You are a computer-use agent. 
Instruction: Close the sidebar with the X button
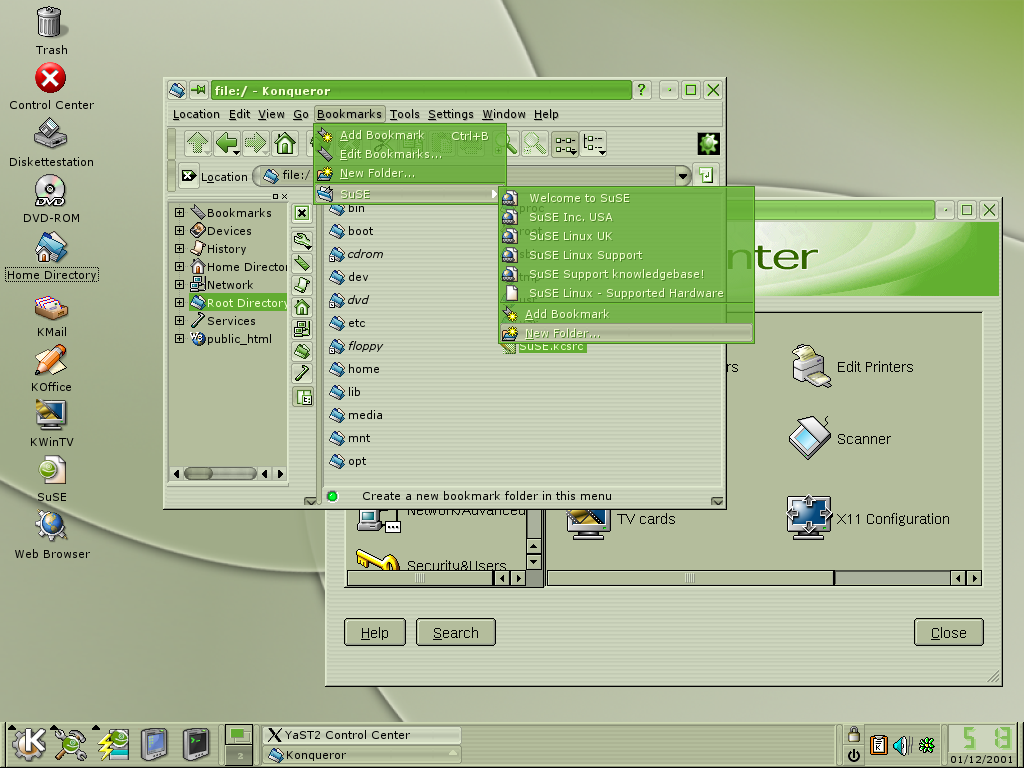click(301, 213)
